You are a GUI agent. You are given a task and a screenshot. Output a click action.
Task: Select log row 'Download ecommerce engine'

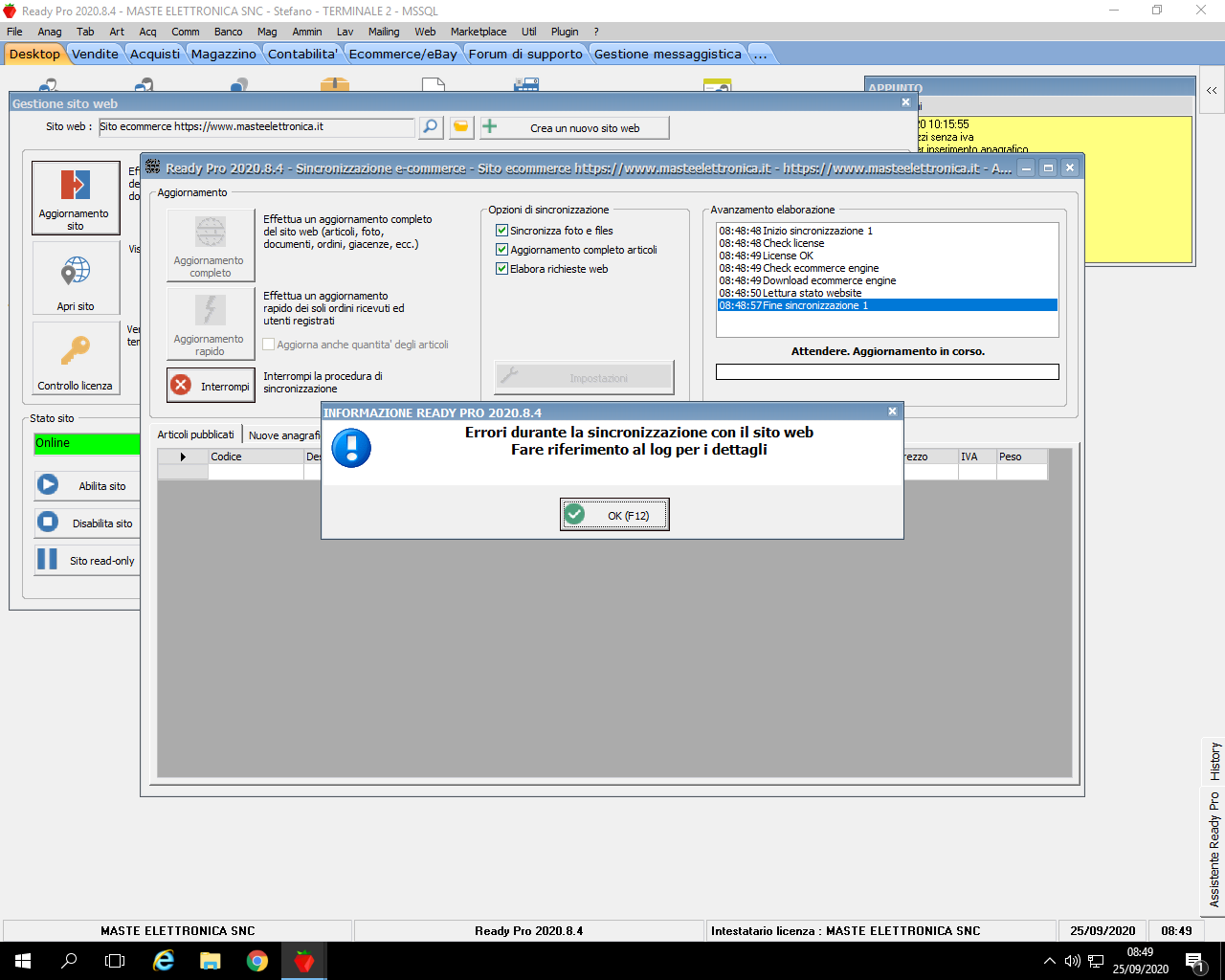click(x=887, y=280)
